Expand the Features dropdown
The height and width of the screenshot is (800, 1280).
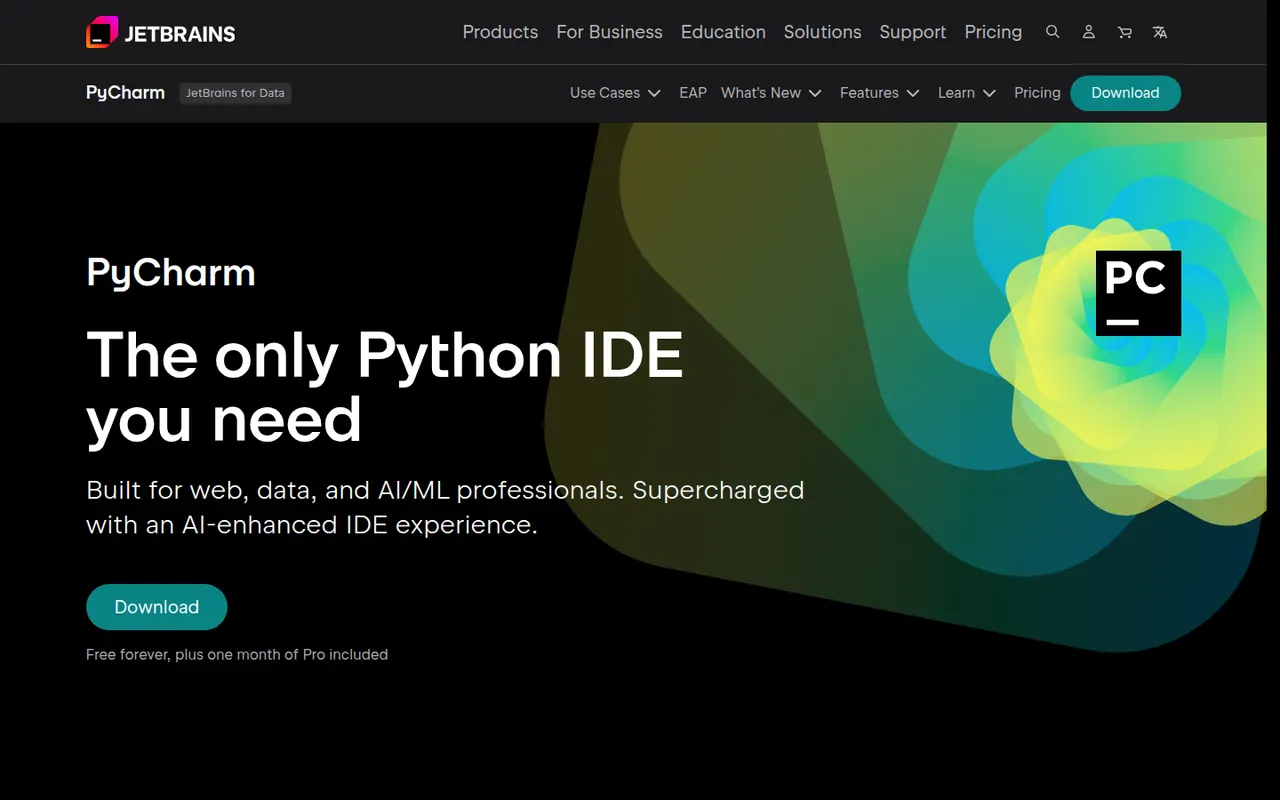coord(879,93)
